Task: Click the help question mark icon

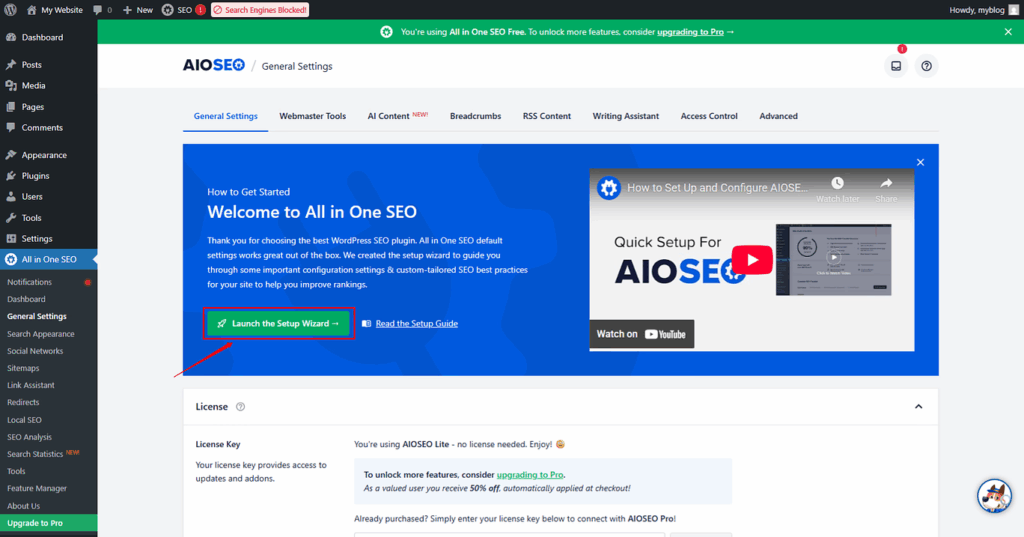Action: [926, 66]
